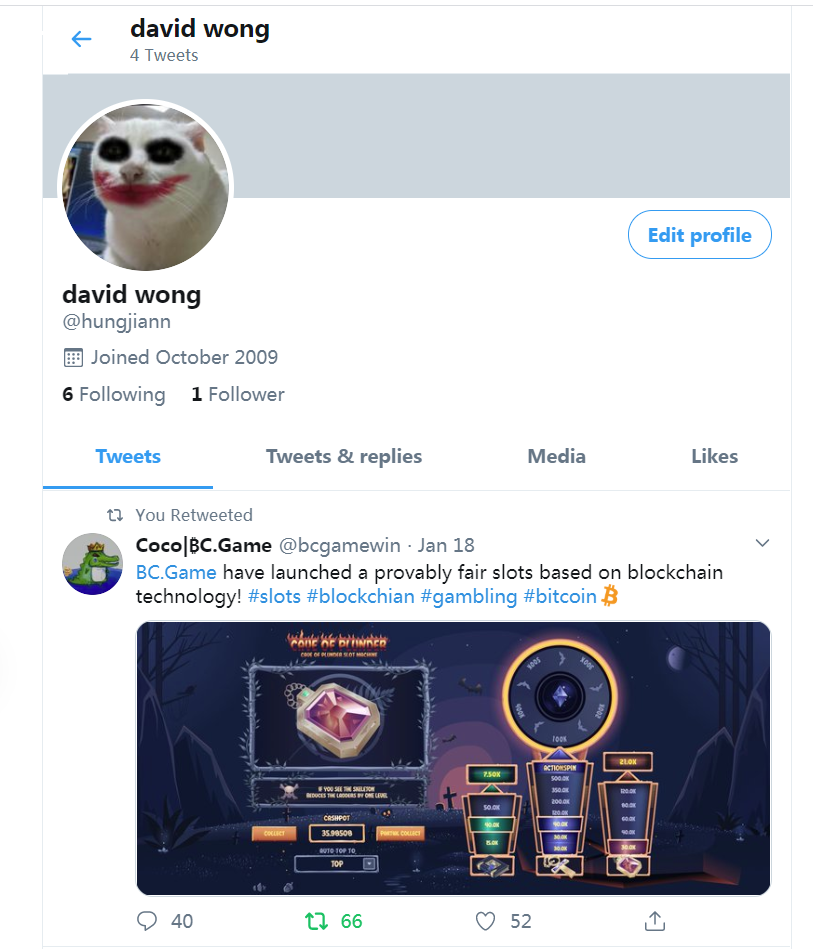Screen dimensions: 813x949
Task: Open the Media tab
Action: coord(556,456)
